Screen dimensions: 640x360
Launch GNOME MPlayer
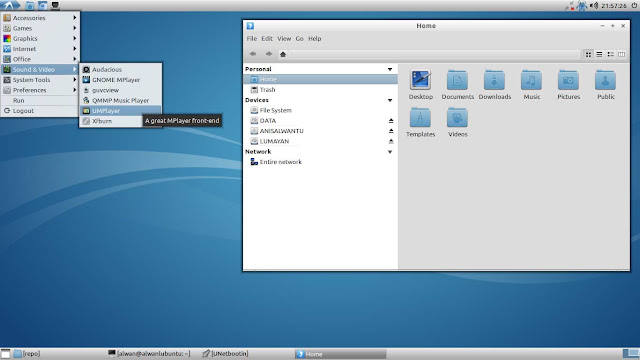coord(120,80)
